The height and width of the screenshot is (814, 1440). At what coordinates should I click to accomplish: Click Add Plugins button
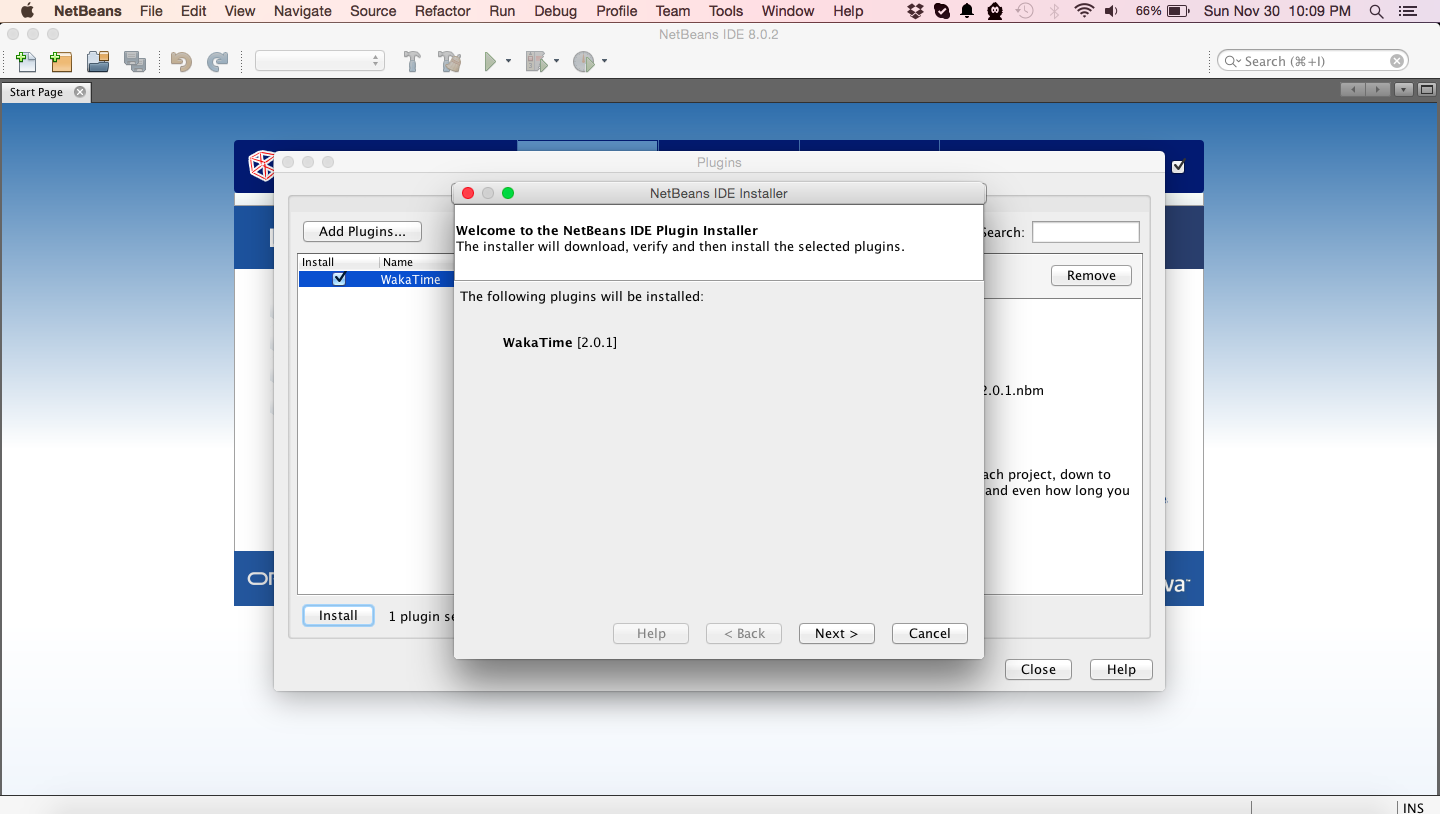(x=362, y=232)
